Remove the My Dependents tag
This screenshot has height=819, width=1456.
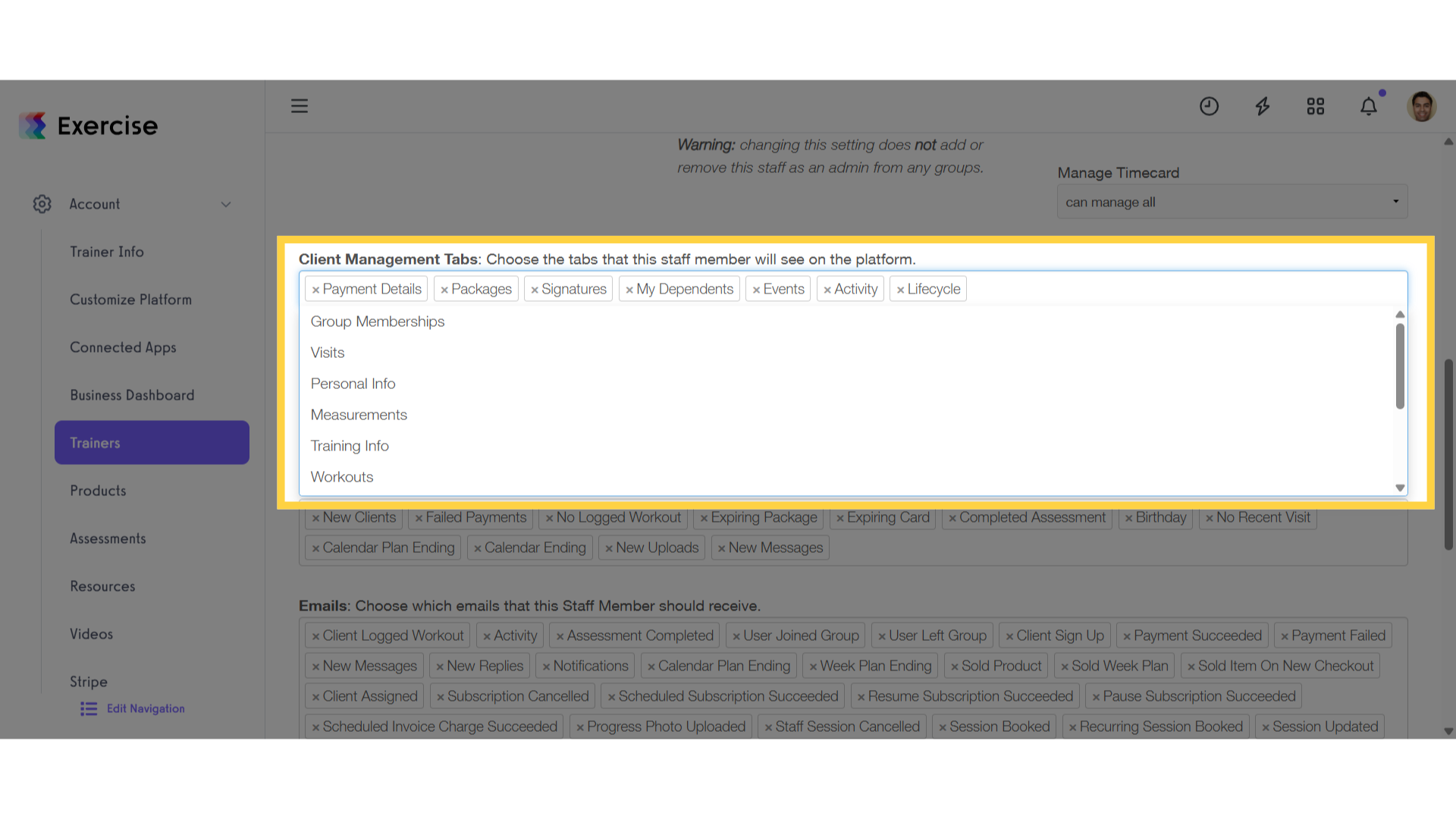pyautogui.click(x=629, y=290)
